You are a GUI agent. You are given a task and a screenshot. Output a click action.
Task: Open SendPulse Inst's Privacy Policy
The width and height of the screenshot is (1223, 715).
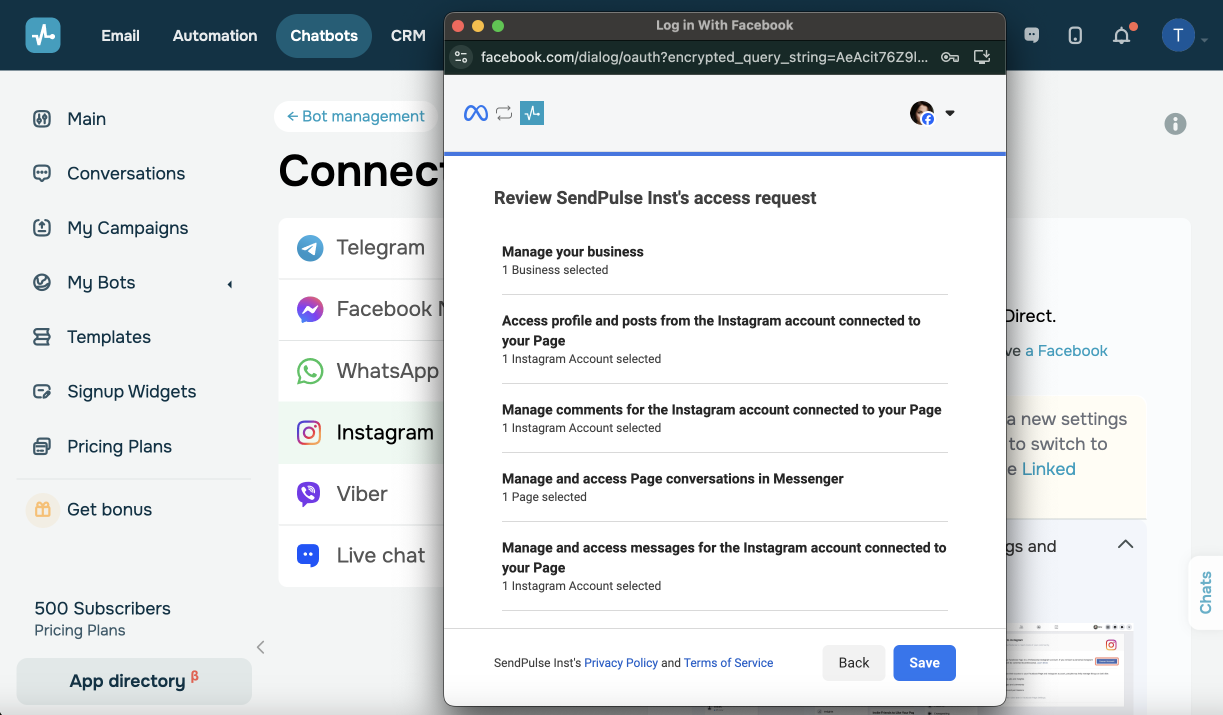coord(621,662)
